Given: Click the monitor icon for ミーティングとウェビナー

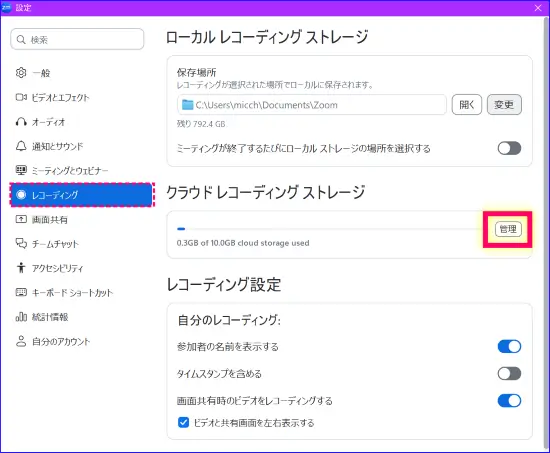Looking at the screenshot, I should [21, 170].
